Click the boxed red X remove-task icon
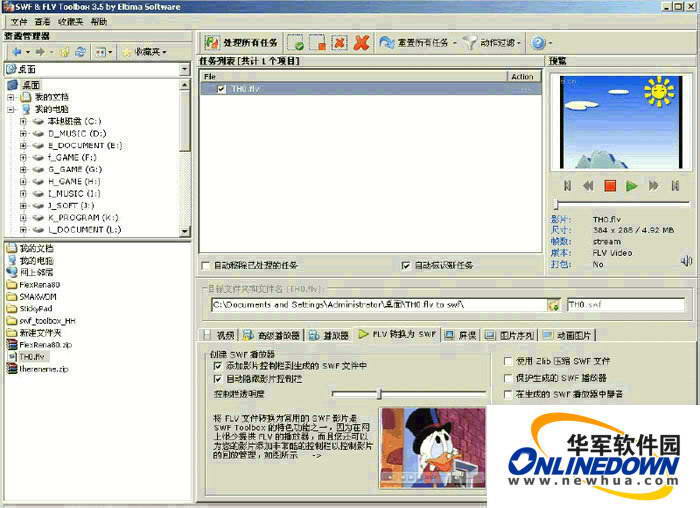This screenshot has width=700, height=508. (x=339, y=43)
